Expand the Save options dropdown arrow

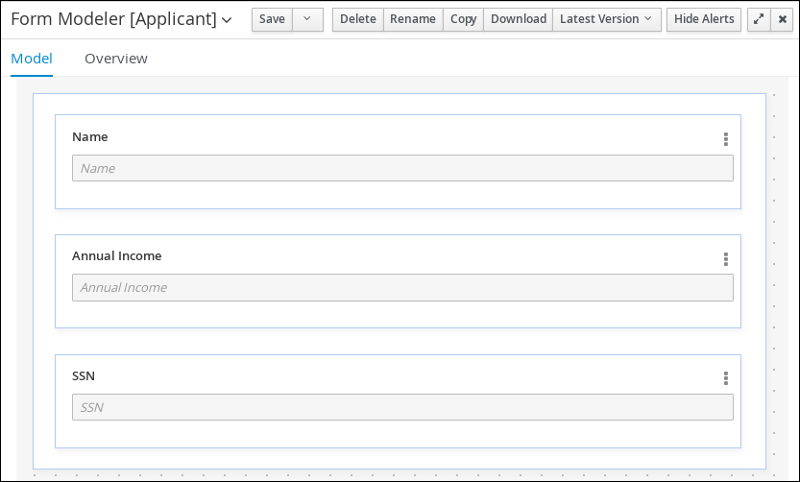[307, 19]
